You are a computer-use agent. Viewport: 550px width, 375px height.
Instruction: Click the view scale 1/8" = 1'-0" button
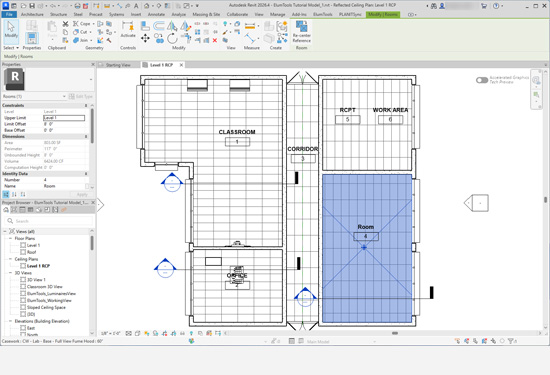(111, 334)
